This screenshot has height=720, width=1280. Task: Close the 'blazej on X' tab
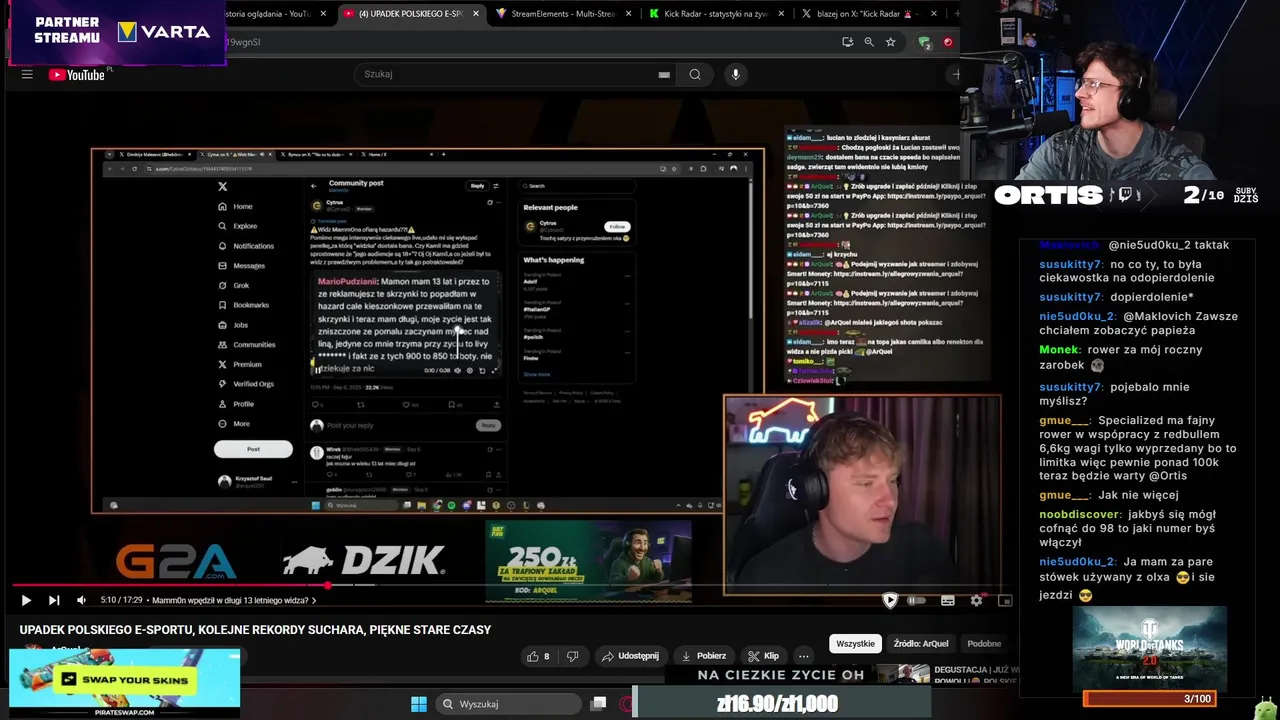pos(934,14)
